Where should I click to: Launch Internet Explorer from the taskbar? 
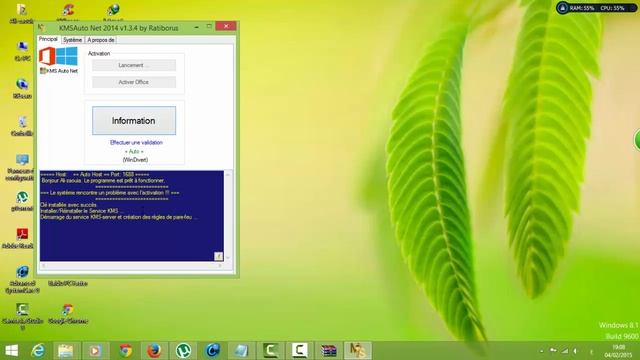coord(38,351)
